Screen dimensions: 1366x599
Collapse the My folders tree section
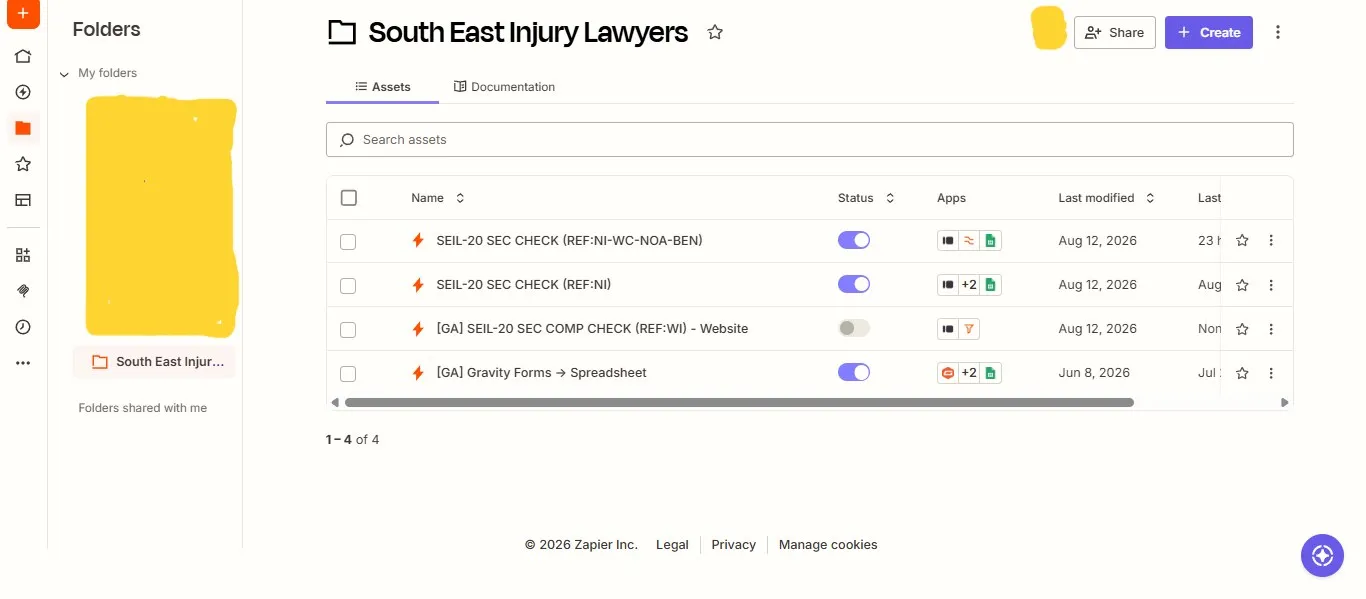click(x=64, y=74)
